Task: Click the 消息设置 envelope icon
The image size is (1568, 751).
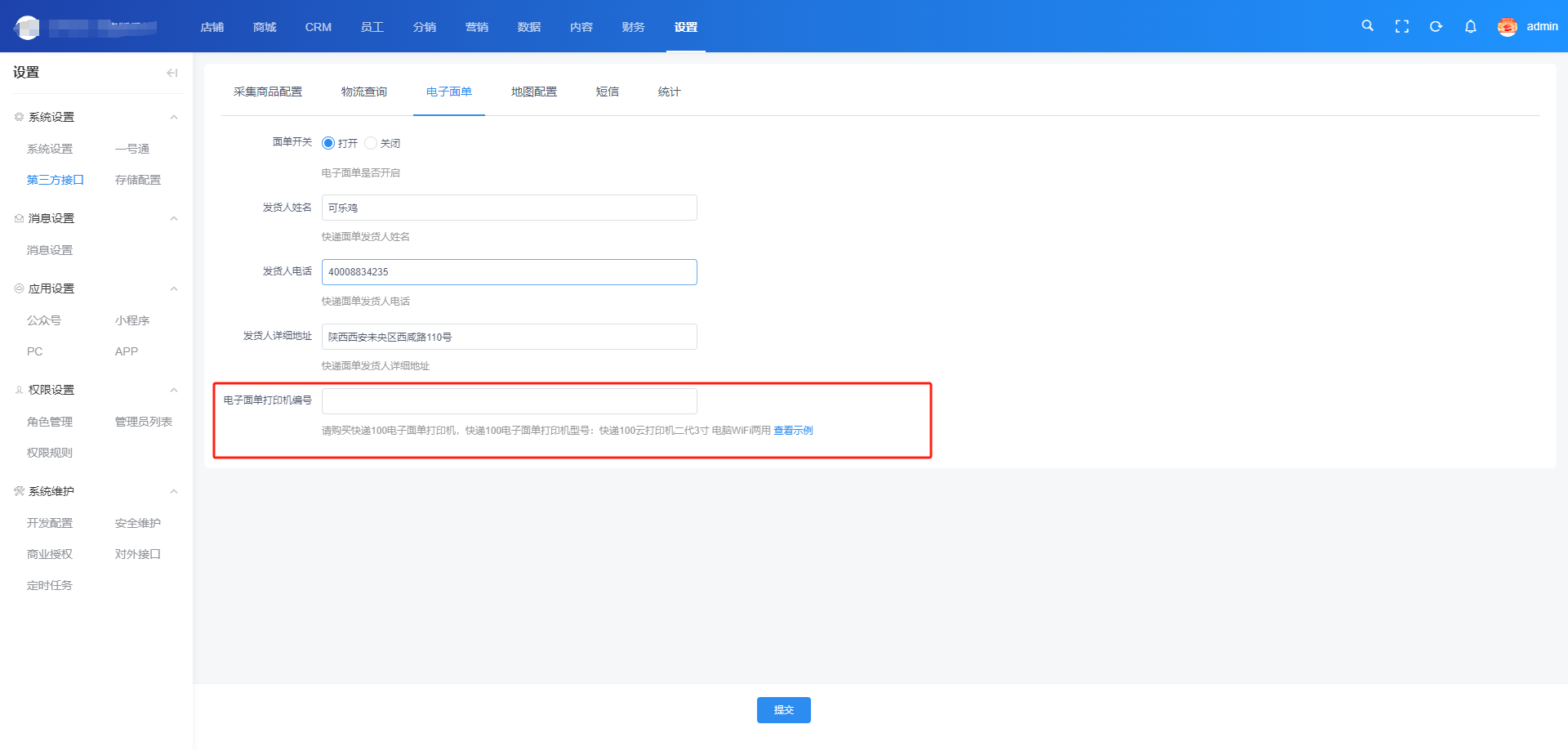Action: click(19, 218)
